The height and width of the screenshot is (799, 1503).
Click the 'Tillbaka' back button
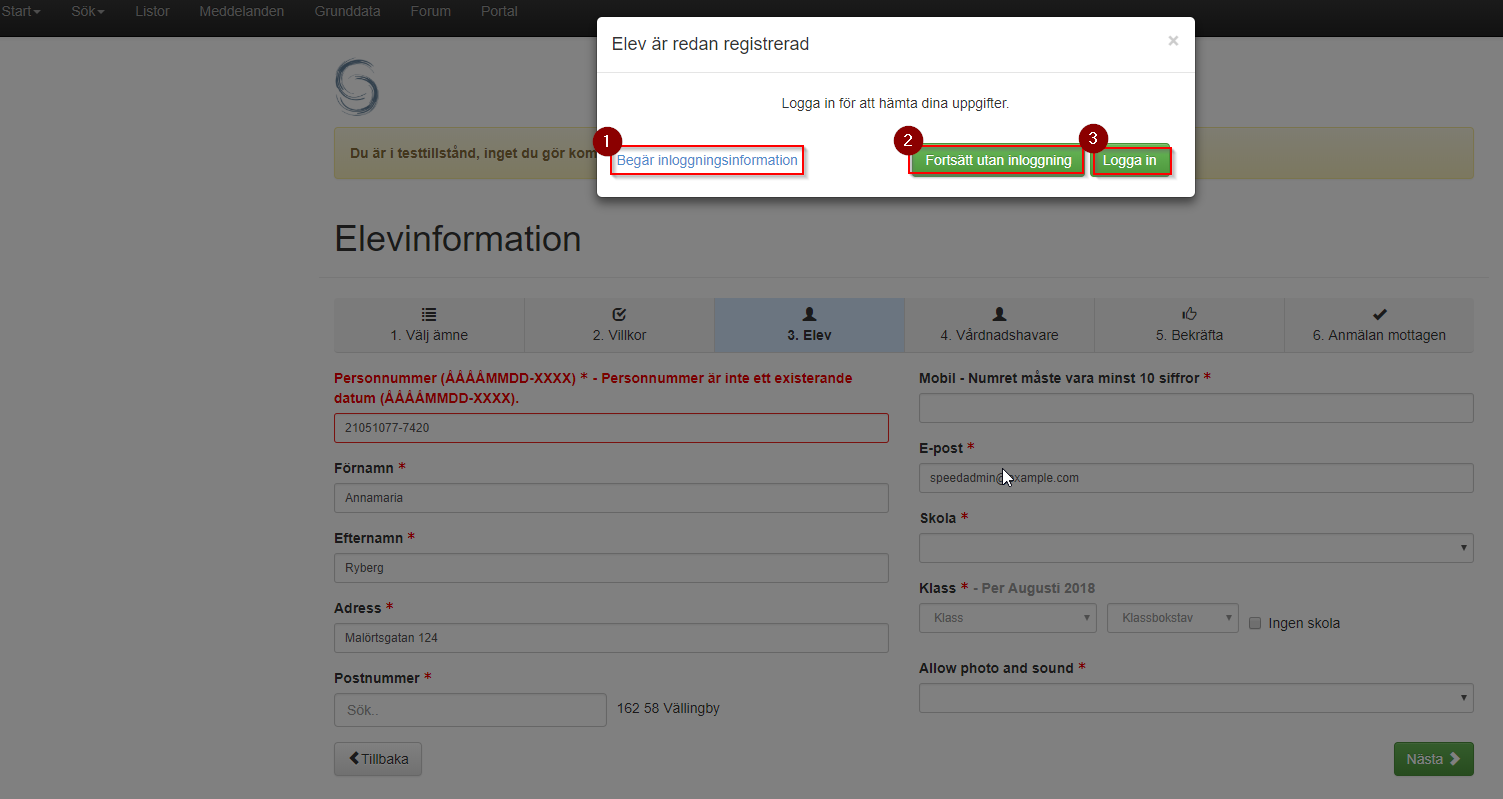point(378,759)
